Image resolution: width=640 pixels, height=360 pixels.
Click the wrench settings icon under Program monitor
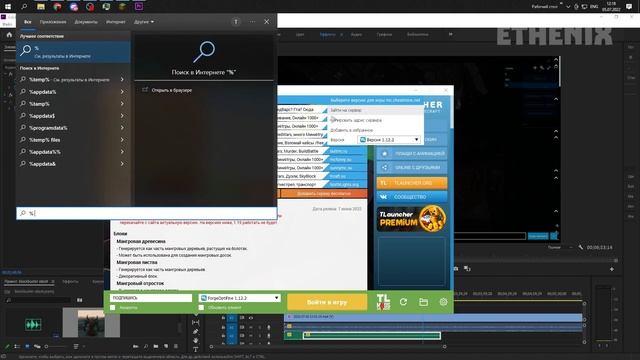580,247
